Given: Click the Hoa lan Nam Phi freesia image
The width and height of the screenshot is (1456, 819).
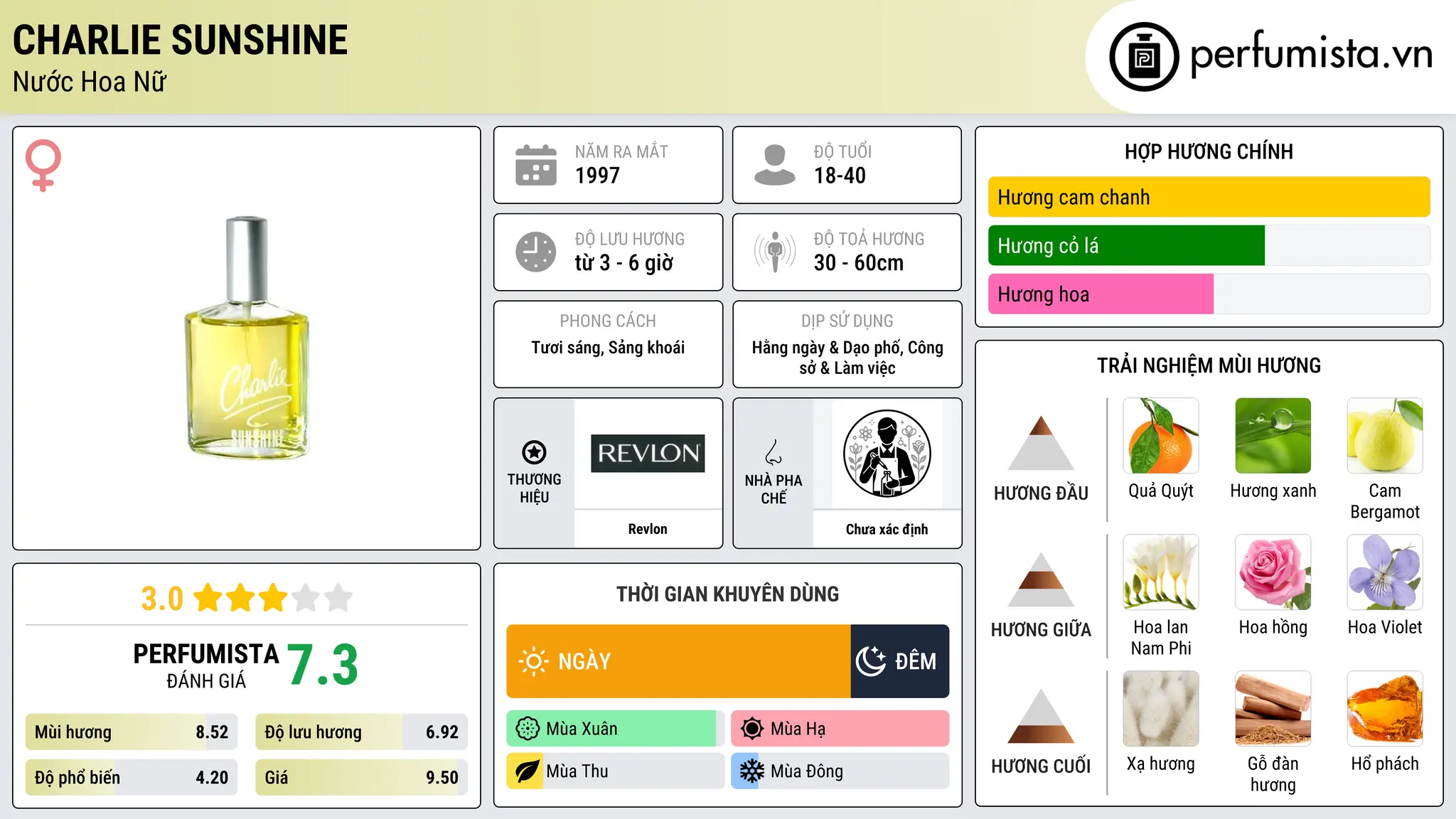Looking at the screenshot, I should [x=1161, y=572].
